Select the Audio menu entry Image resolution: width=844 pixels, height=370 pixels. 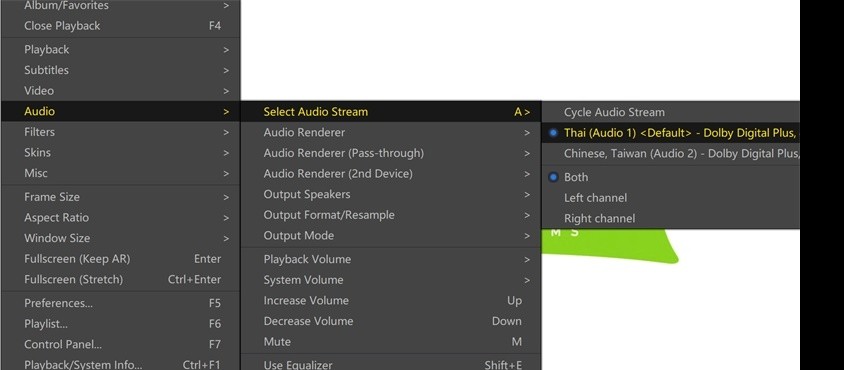pyautogui.click(x=121, y=111)
